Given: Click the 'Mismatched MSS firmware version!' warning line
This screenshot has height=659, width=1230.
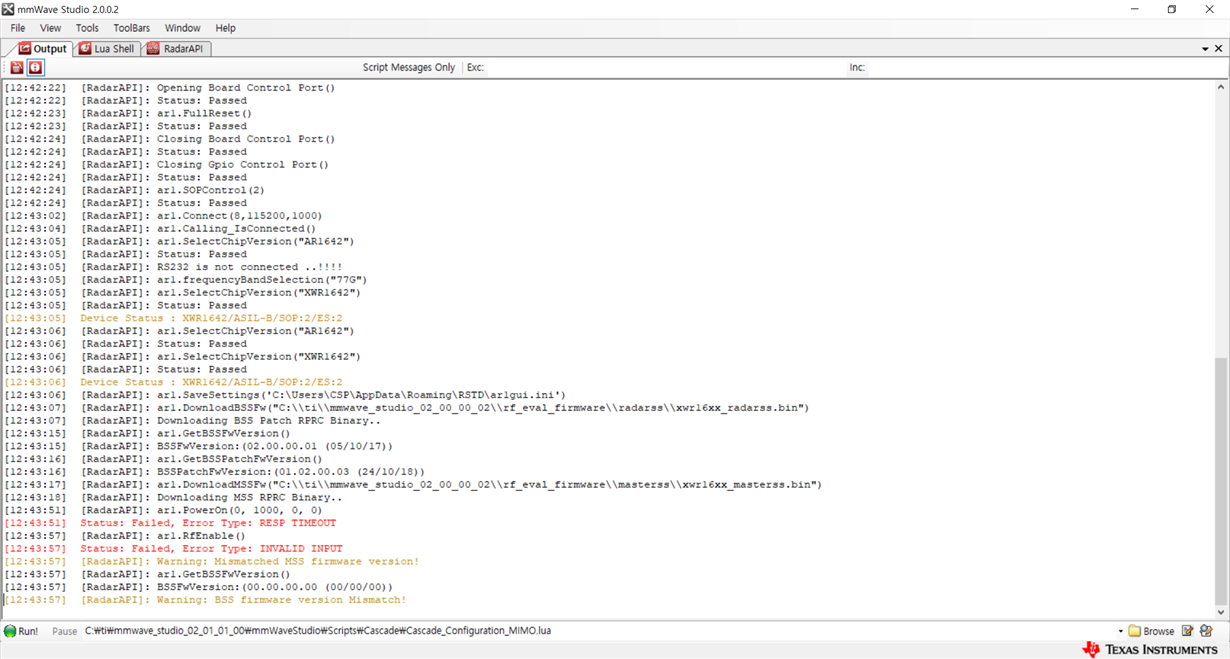Looking at the screenshot, I should tap(212, 562).
